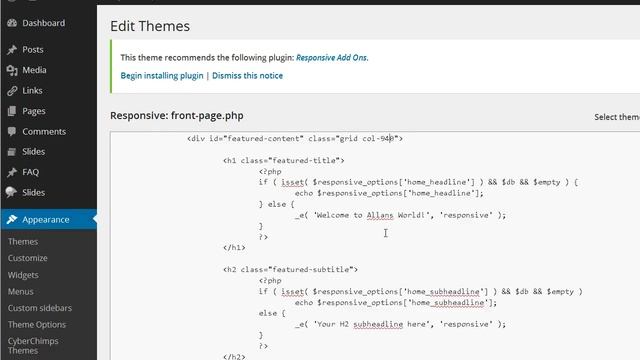
Task: Click the closing </h1> tag line
Action: click(x=234, y=247)
